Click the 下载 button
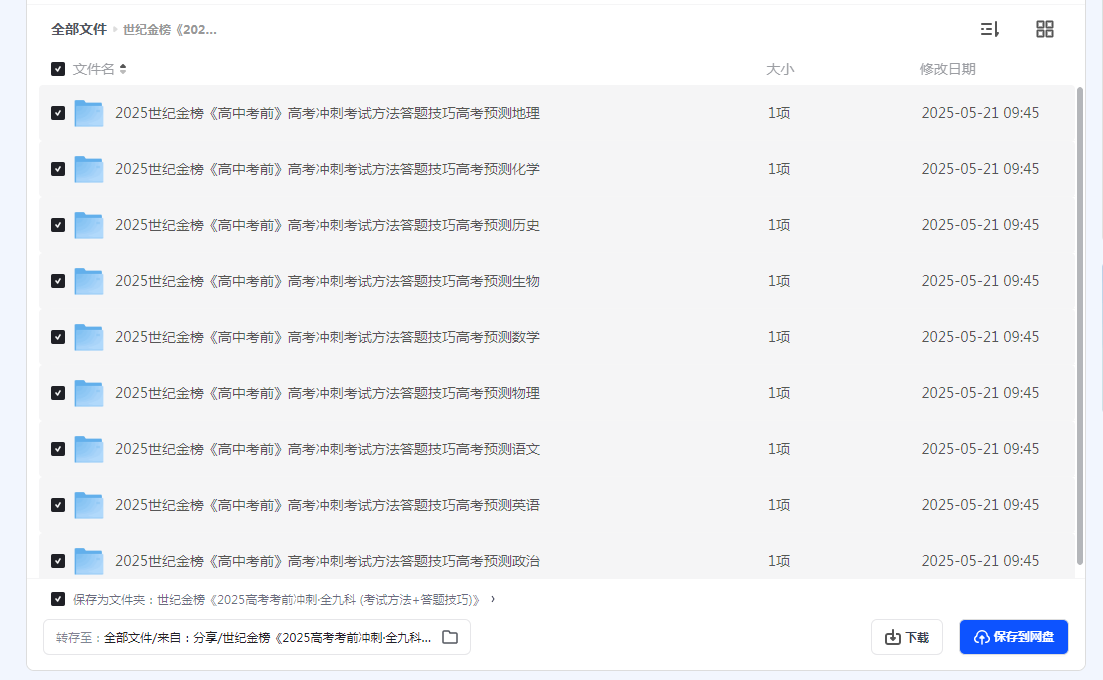Image resolution: width=1103 pixels, height=680 pixels. point(907,637)
